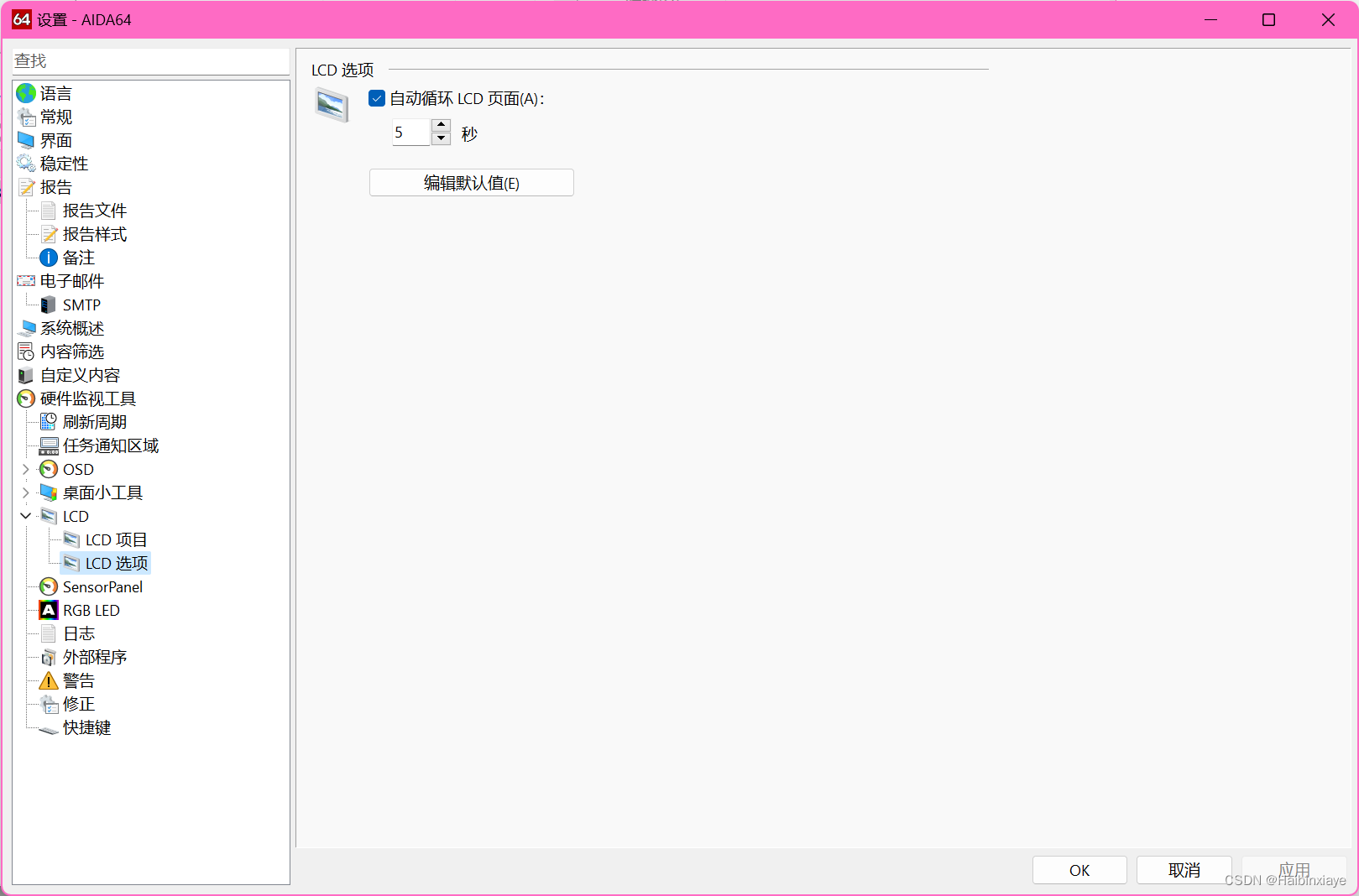Click the 语言 globe icon

point(25,93)
